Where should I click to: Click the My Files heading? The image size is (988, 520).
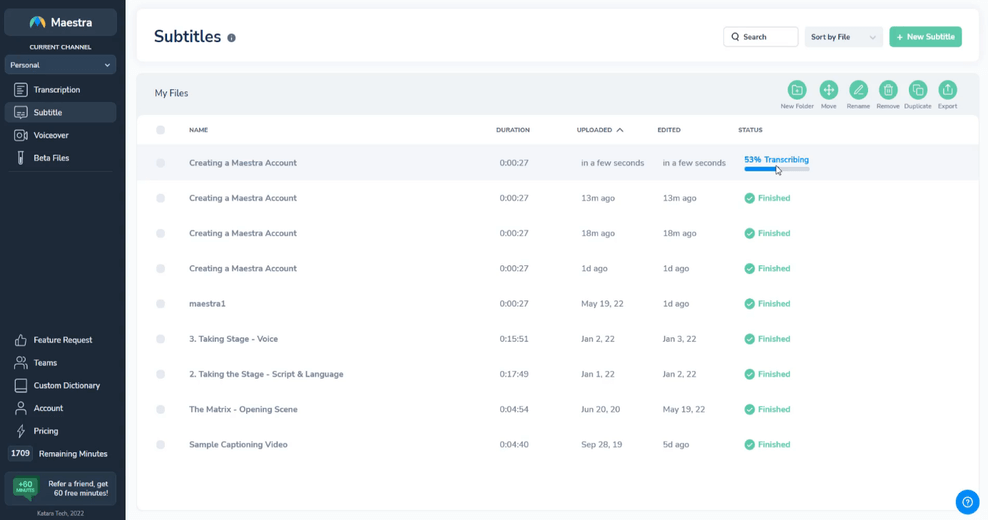tap(171, 93)
